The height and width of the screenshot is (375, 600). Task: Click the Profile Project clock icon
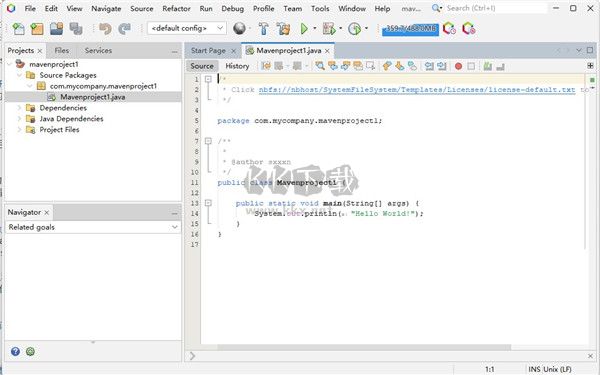coord(354,28)
